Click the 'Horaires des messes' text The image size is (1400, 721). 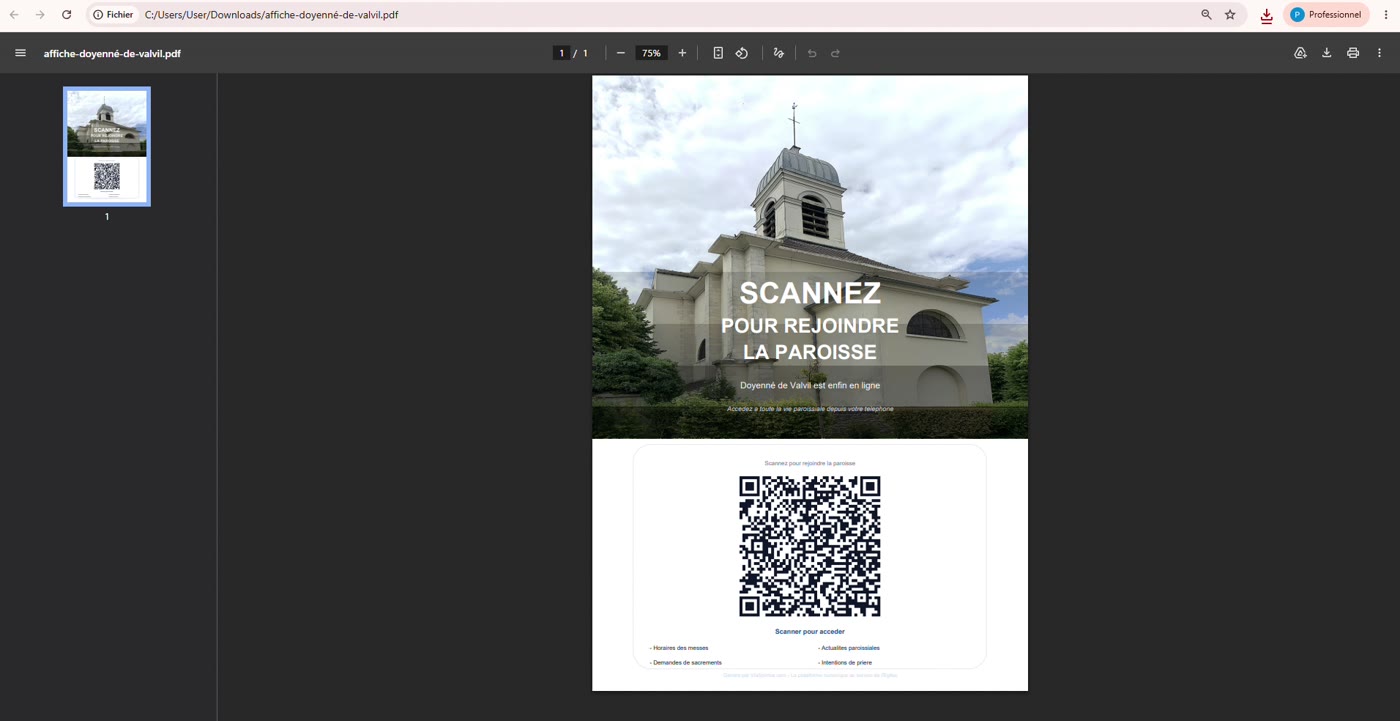click(x=679, y=648)
